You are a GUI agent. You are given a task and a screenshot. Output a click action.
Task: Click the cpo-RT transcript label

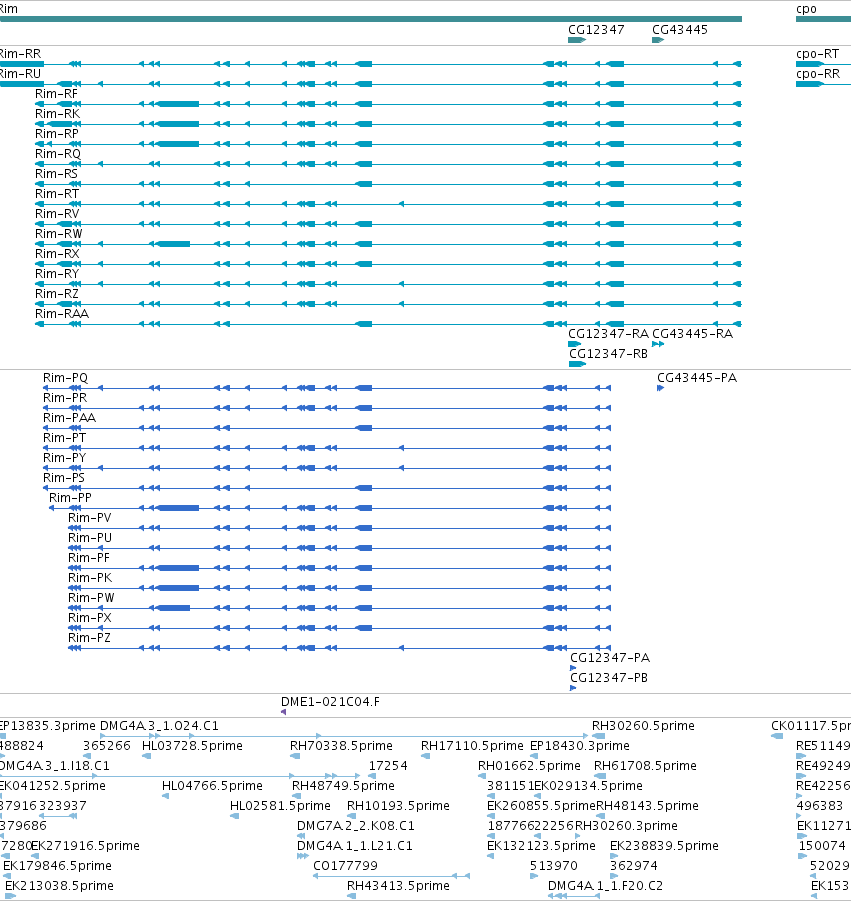coord(818,54)
